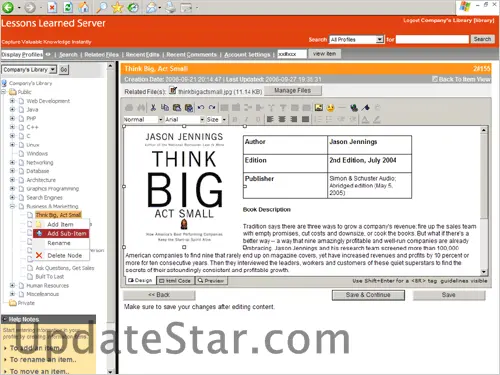
Task: Click the smiley emoticon icon
Action: click(x=330, y=108)
